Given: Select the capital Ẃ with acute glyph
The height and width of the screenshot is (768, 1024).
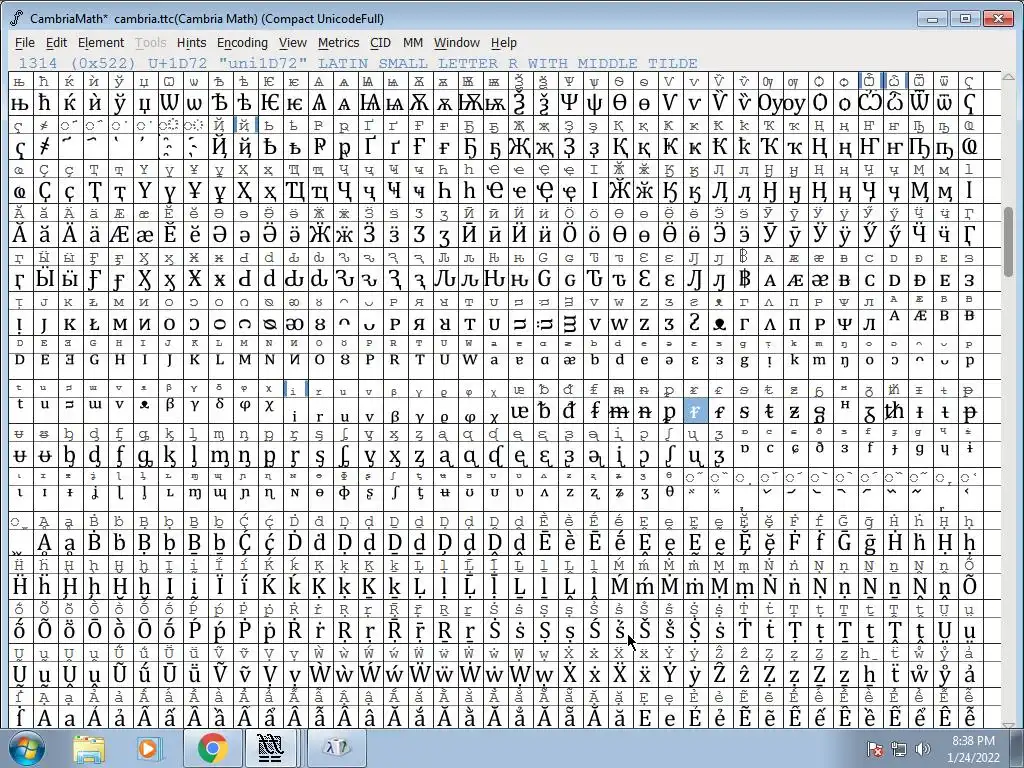Looking at the screenshot, I should tap(370, 674).
